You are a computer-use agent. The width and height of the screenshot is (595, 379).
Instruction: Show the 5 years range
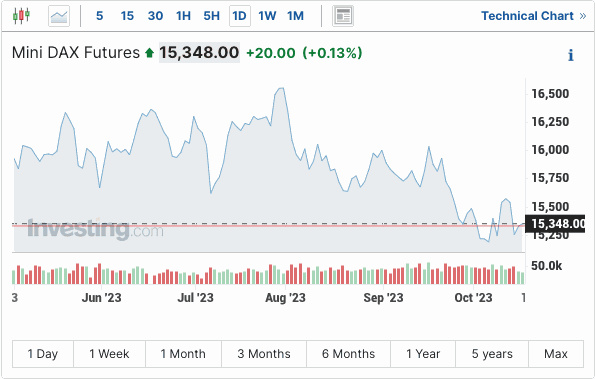[492, 354]
